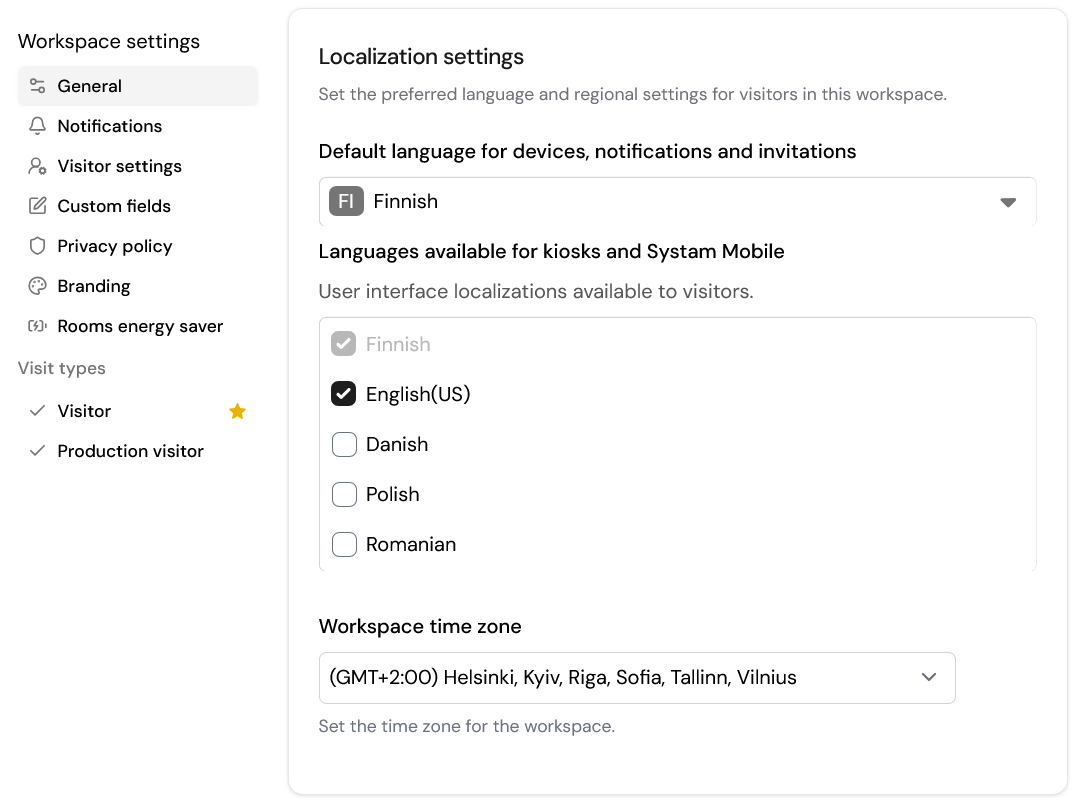1091x807 pixels.
Task: Click the yellow star next to Visitor
Action: (x=237, y=411)
